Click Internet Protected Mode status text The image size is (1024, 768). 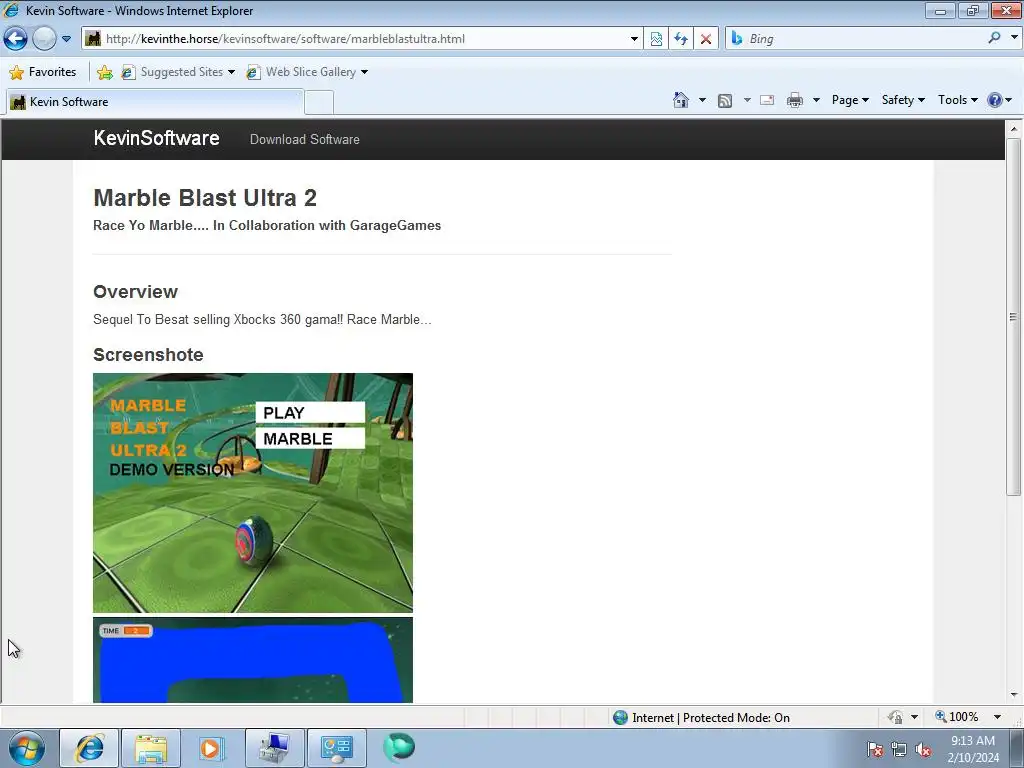[x=711, y=718]
